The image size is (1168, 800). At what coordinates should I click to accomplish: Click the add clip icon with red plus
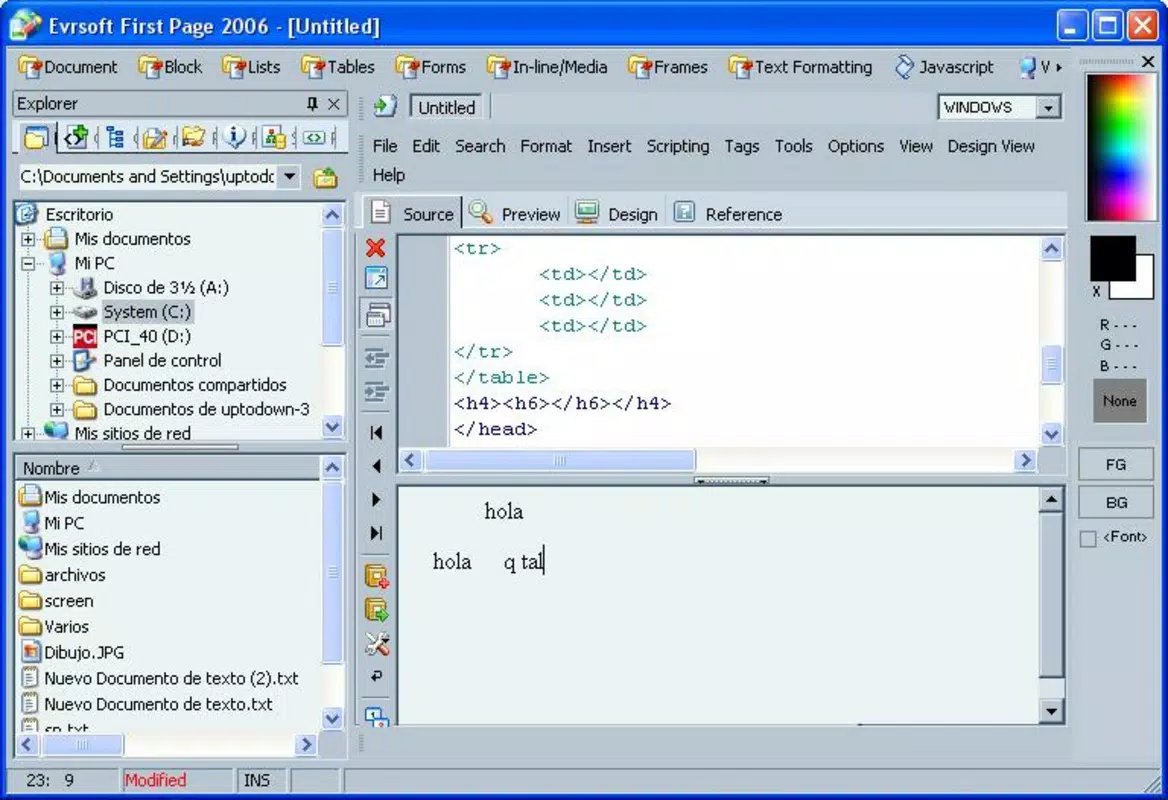(x=377, y=577)
